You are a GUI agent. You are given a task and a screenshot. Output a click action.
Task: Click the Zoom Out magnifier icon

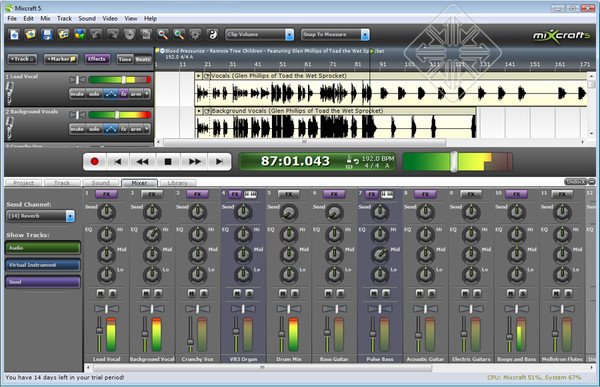click(163, 35)
